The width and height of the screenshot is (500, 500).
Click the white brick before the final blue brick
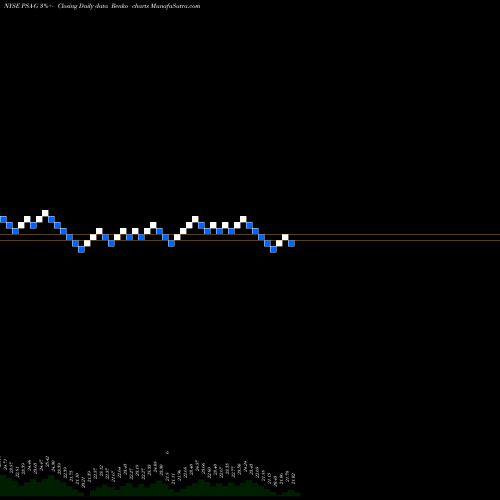pyautogui.click(x=285, y=237)
